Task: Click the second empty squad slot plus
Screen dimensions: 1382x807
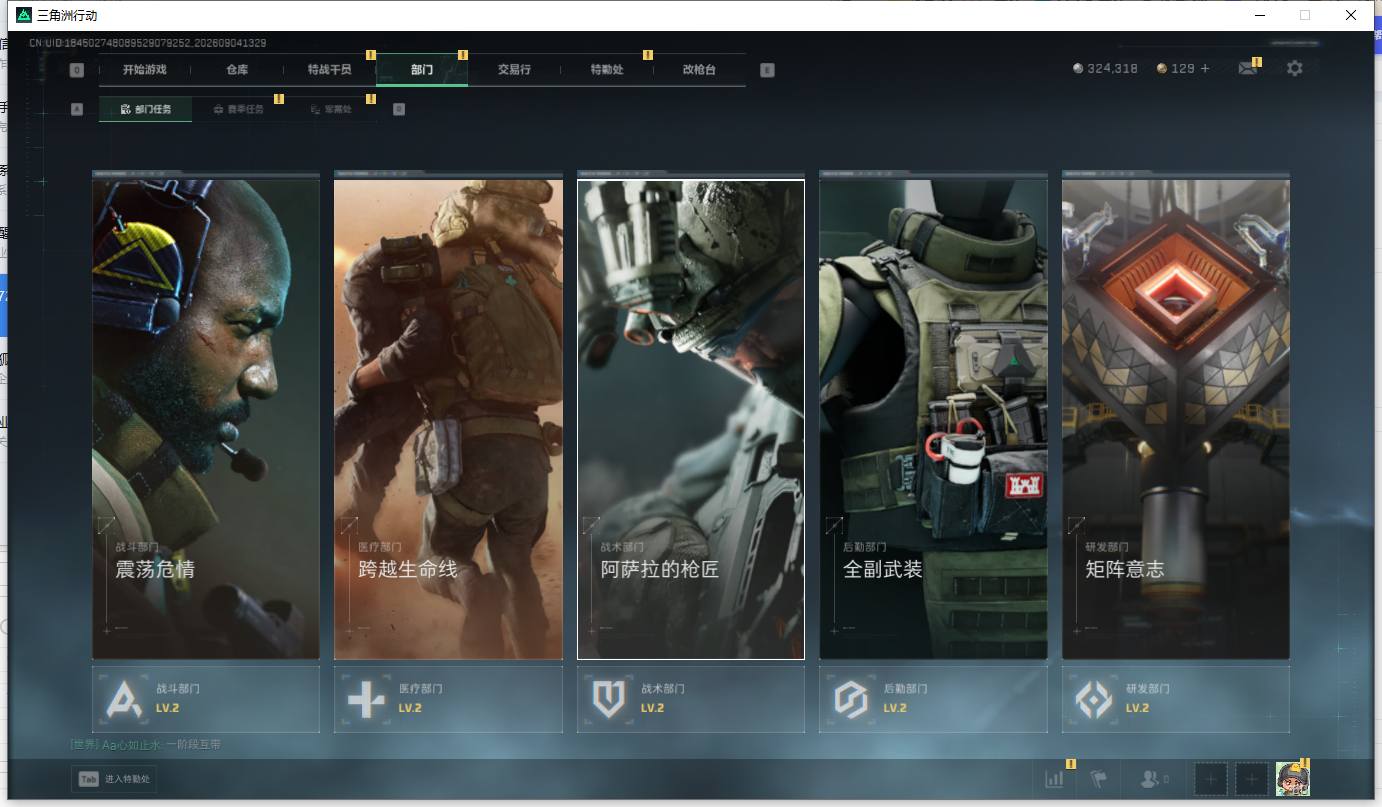Action: 1252,779
